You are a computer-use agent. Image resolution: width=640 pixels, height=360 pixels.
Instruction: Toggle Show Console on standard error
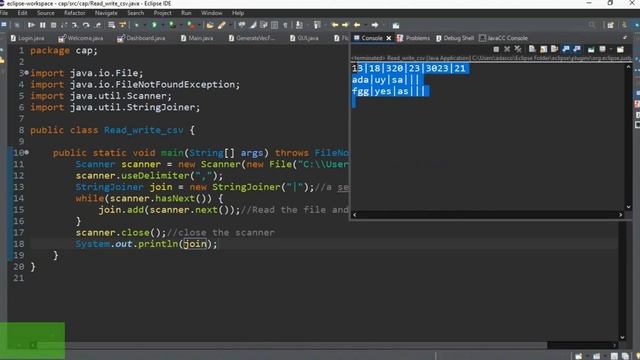577,49
